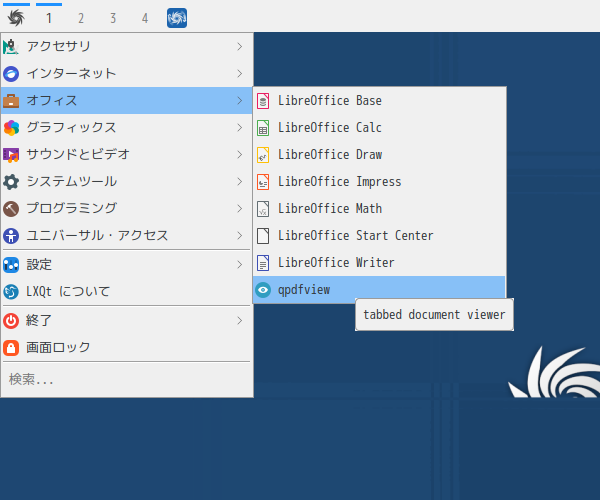Launch qpdfview from Office submenu
This screenshot has height=500, width=600.
379,290
